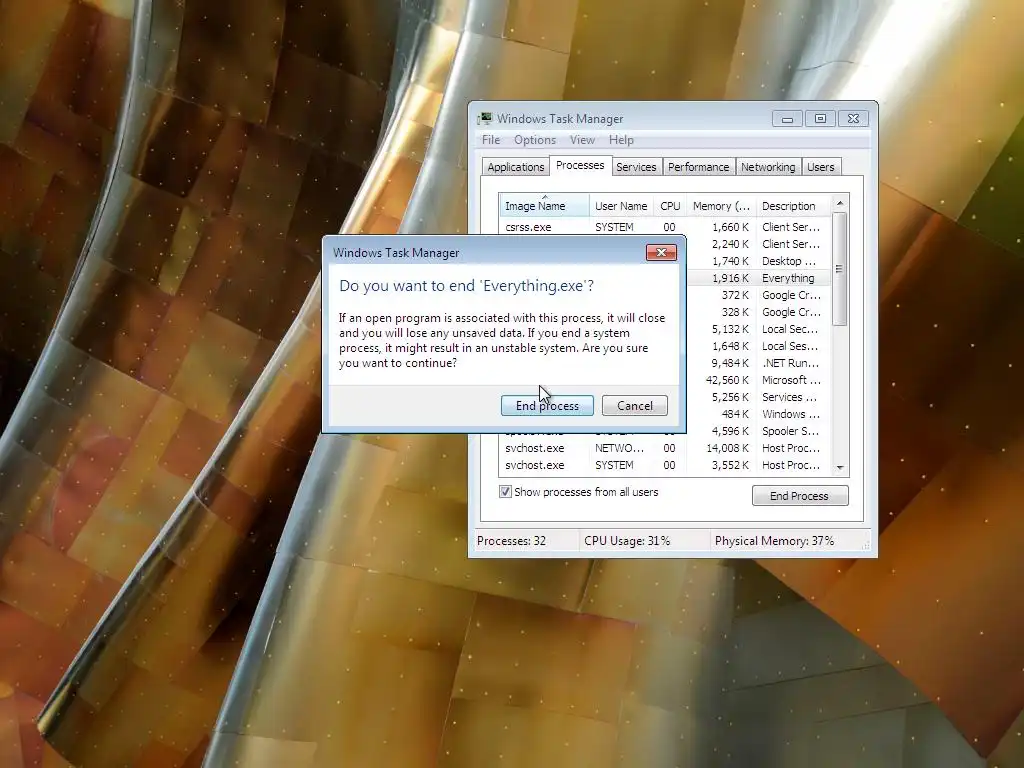Screen dimensions: 1024x768
Task: Click CPU Usage: 31% in status bar
Action: coord(627,541)
